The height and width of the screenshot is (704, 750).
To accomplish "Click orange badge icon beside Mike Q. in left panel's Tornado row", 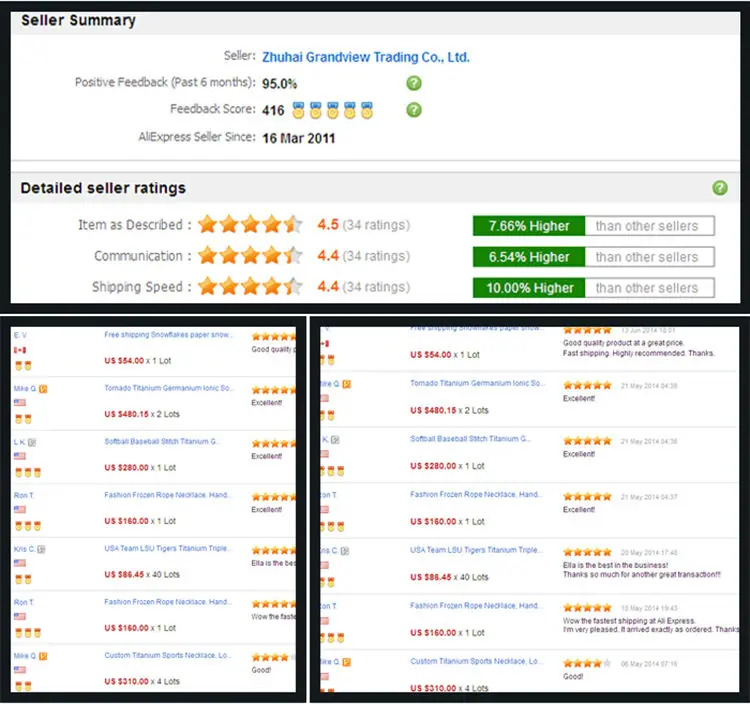I will point(43,389).
